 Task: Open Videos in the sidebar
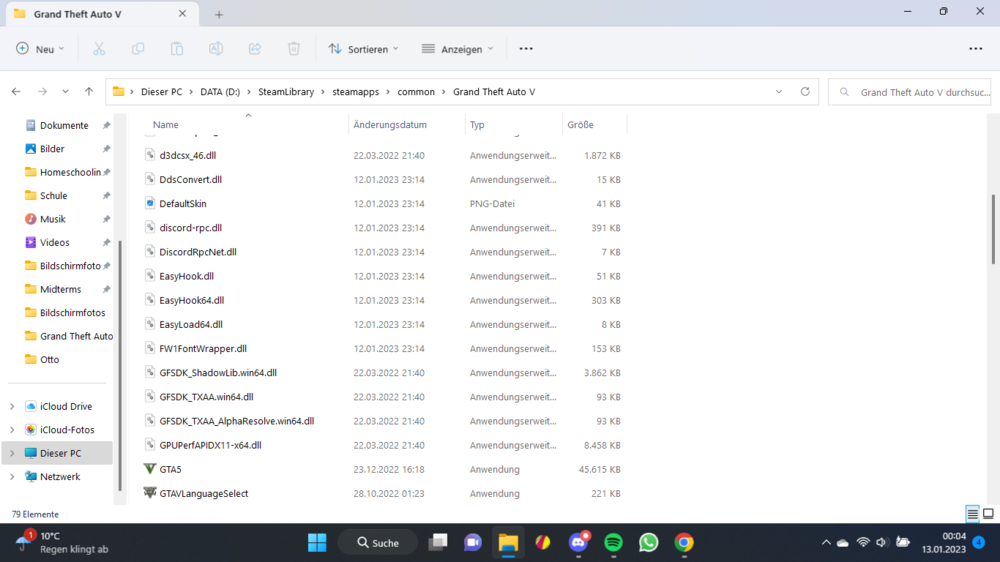point(55,242)
